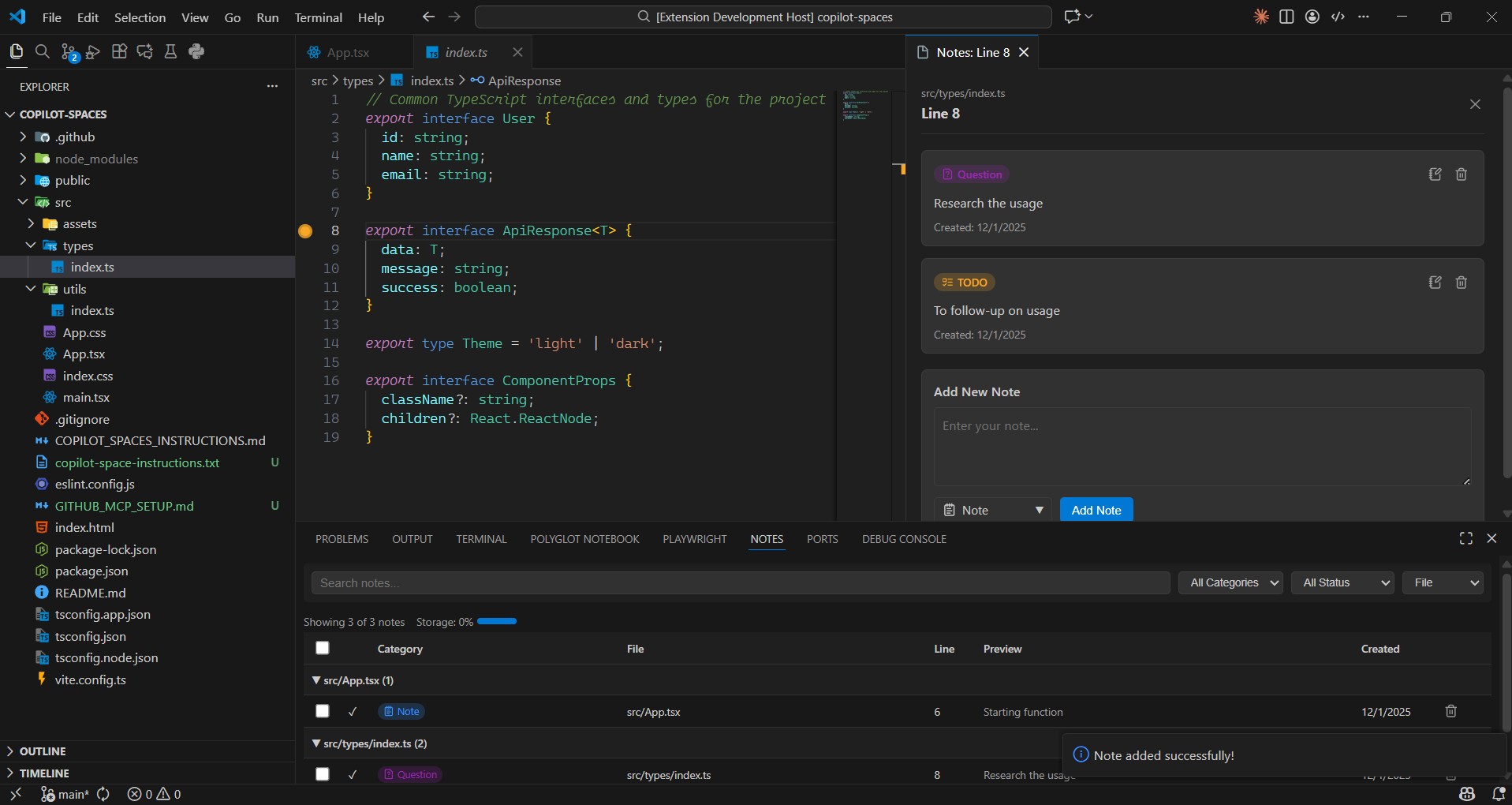Click the Explorer more actions ellipsis
The height and width of the screenshot is (805, 1512).
point(272,86)
